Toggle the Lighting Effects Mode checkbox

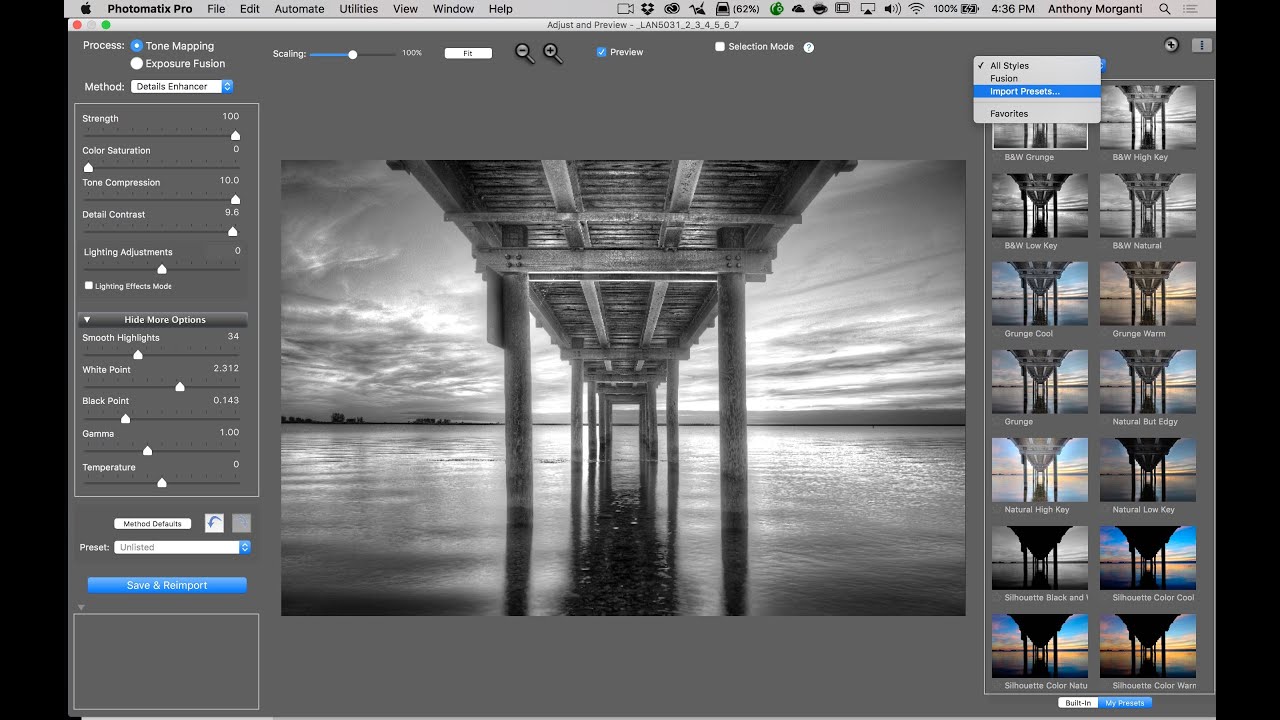click(x=89, y=286)
